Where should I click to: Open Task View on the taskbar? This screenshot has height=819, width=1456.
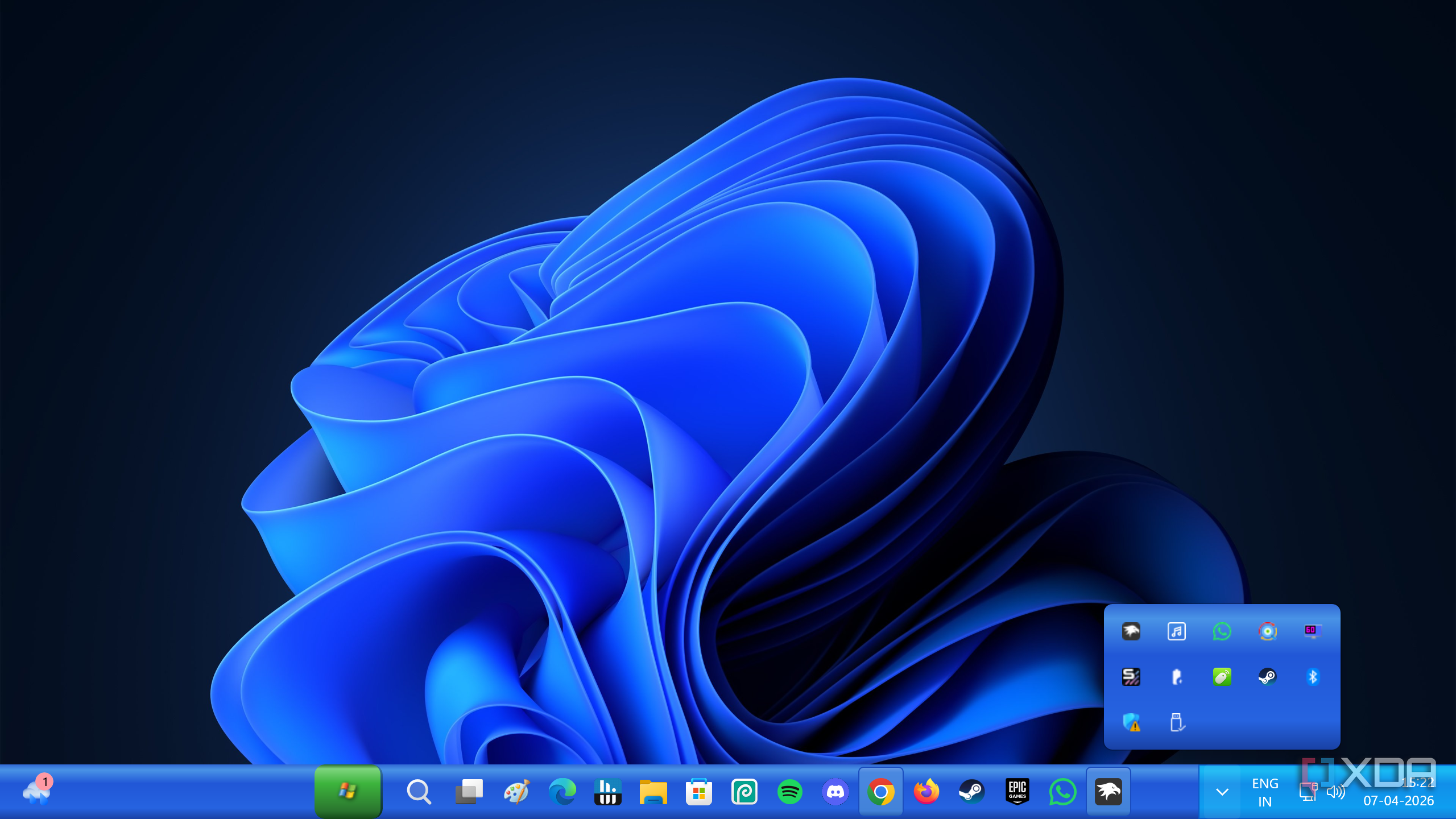[469, 792]
